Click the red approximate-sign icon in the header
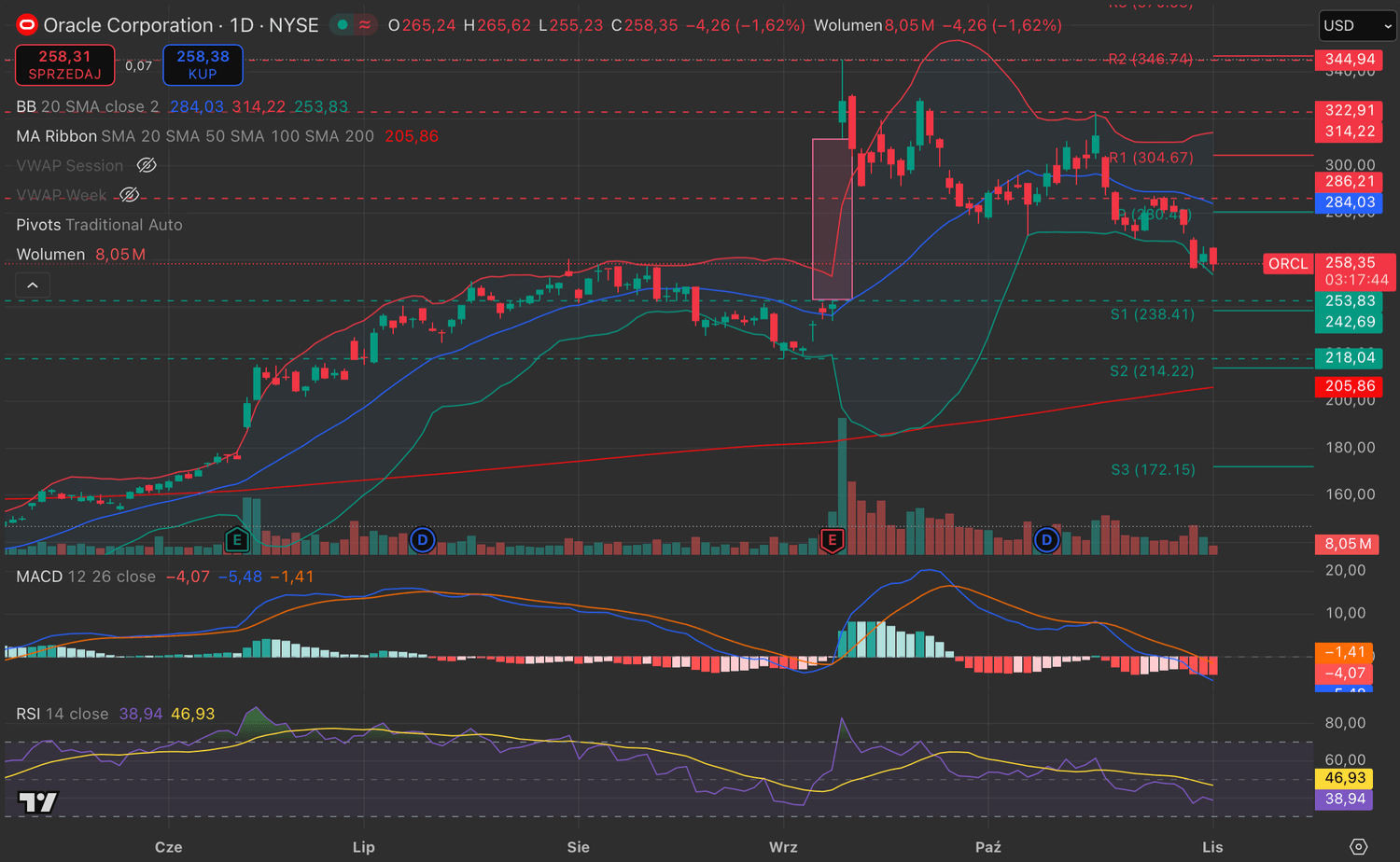1400x862 pixels. click(x=365, y=25)
